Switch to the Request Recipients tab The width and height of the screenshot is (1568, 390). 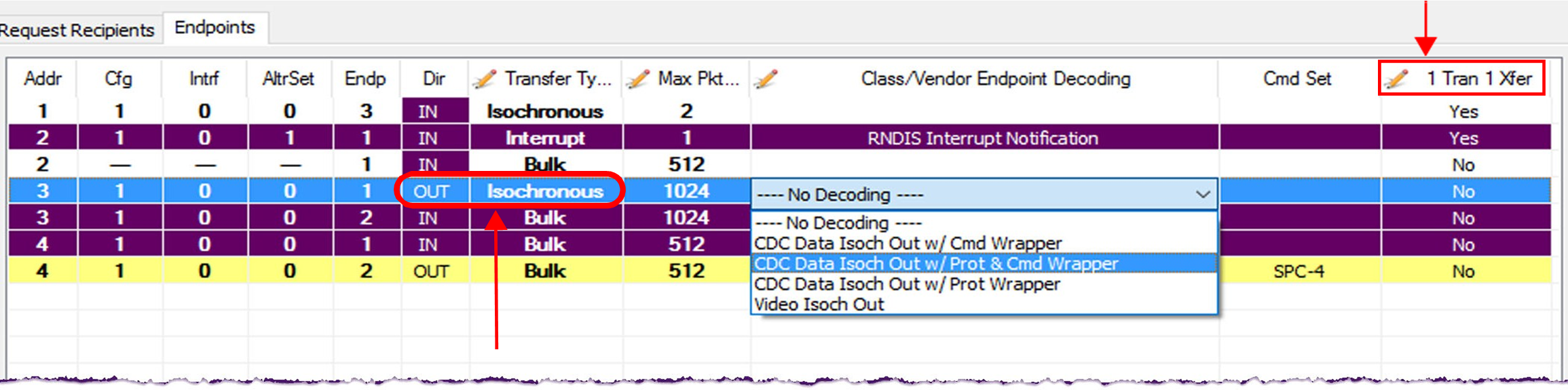(x=77, y=30)
